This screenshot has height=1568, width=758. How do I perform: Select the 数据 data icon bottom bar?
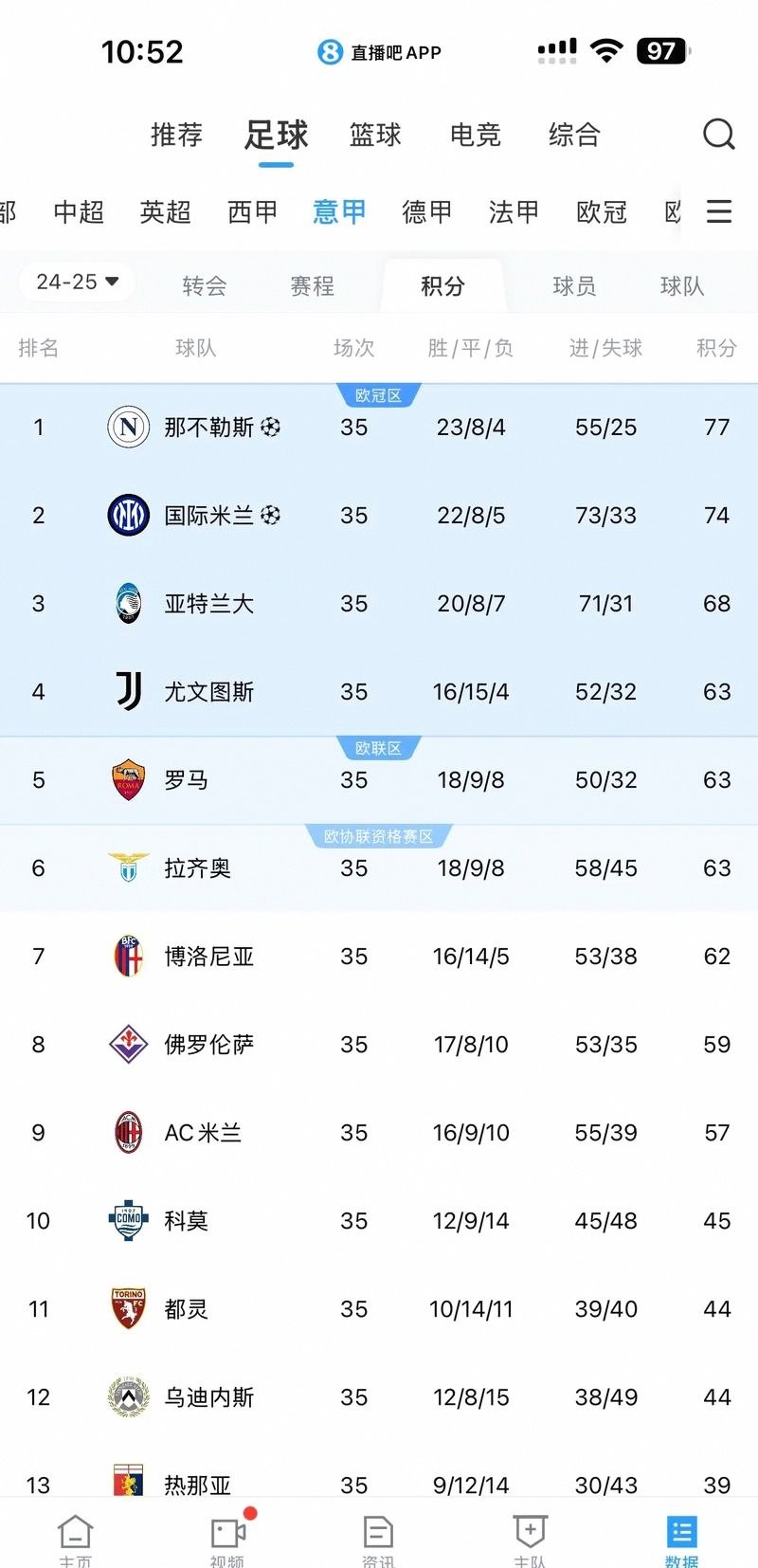[680, 1534]
